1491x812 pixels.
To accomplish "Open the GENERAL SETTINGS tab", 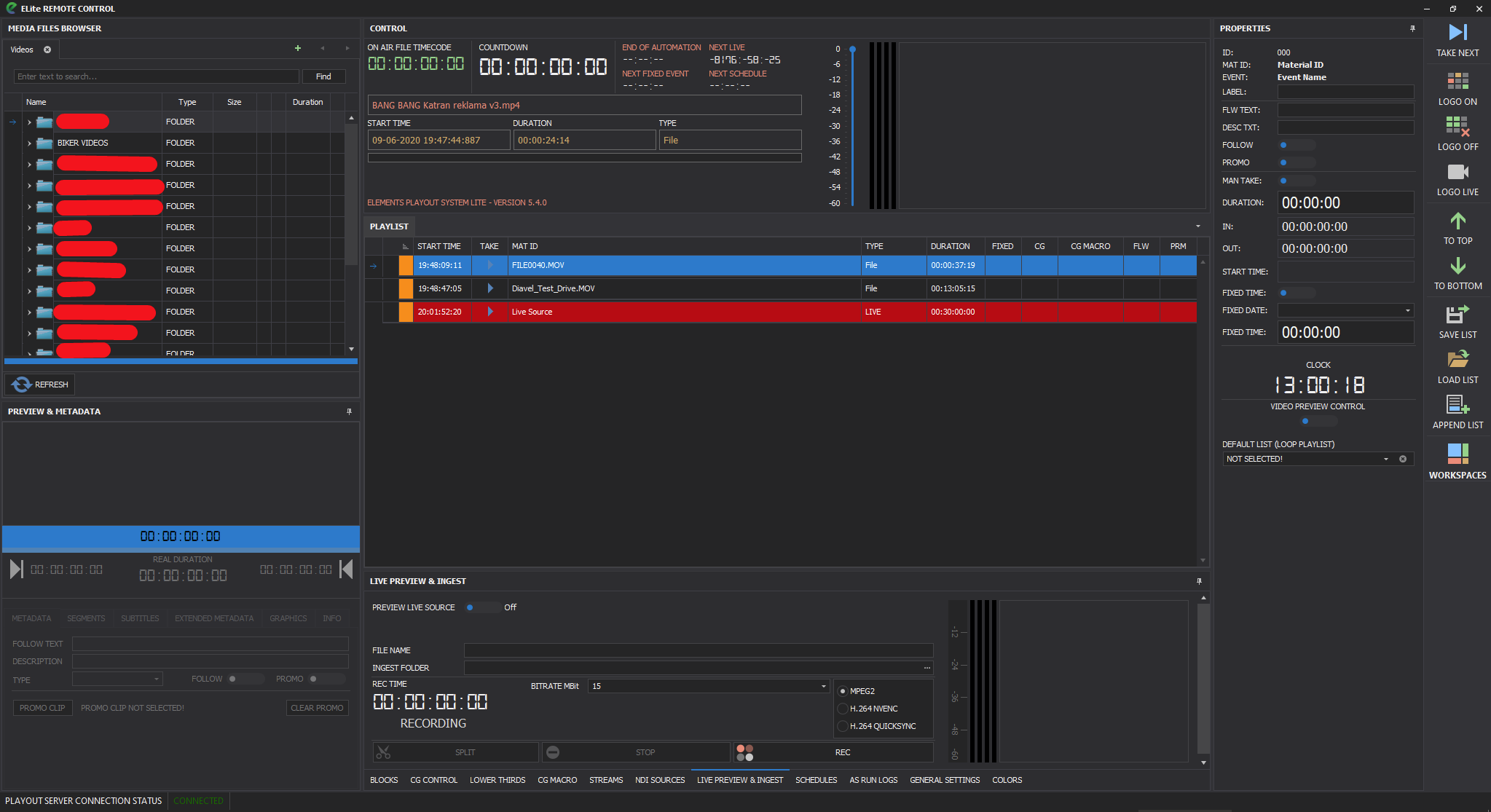I will click(945, 780).
